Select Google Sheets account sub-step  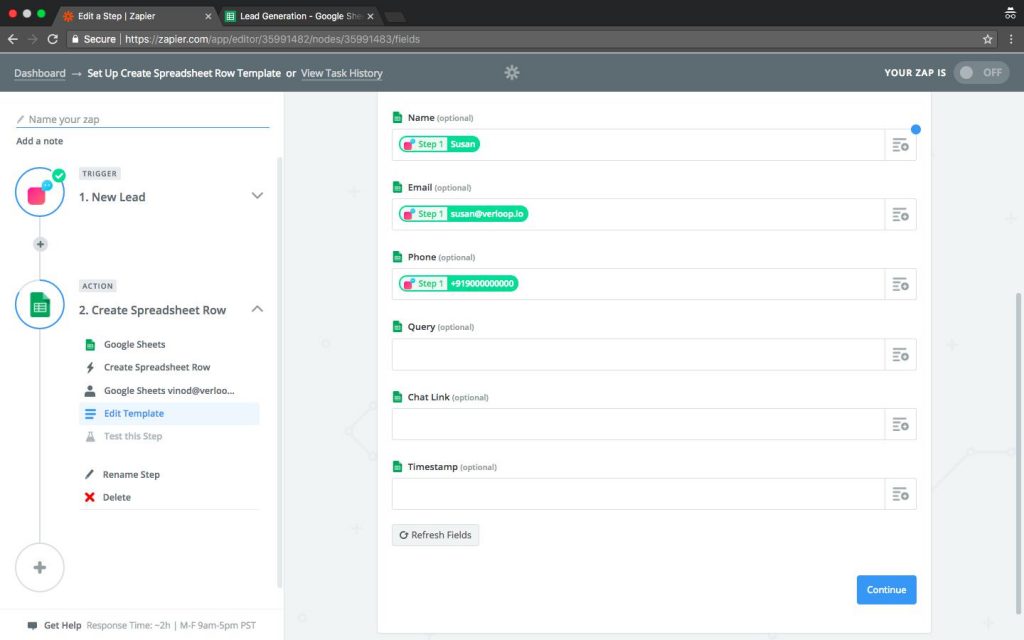tap(168, 391)
